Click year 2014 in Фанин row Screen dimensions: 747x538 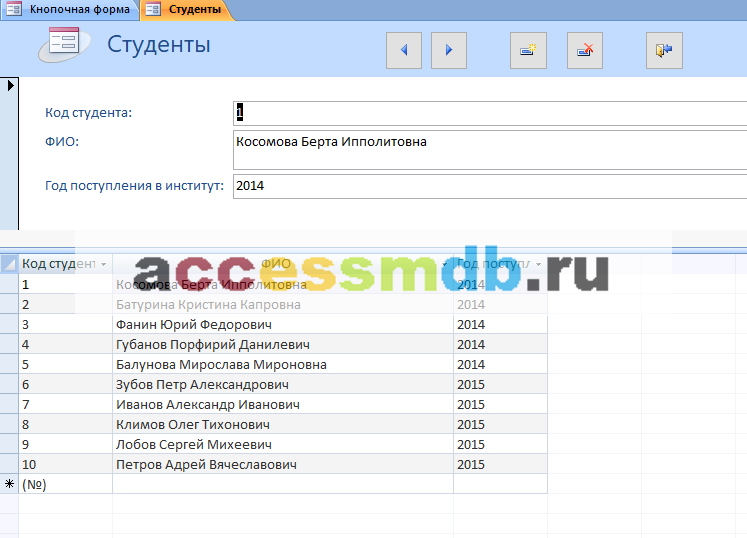(x=500, y=325)
